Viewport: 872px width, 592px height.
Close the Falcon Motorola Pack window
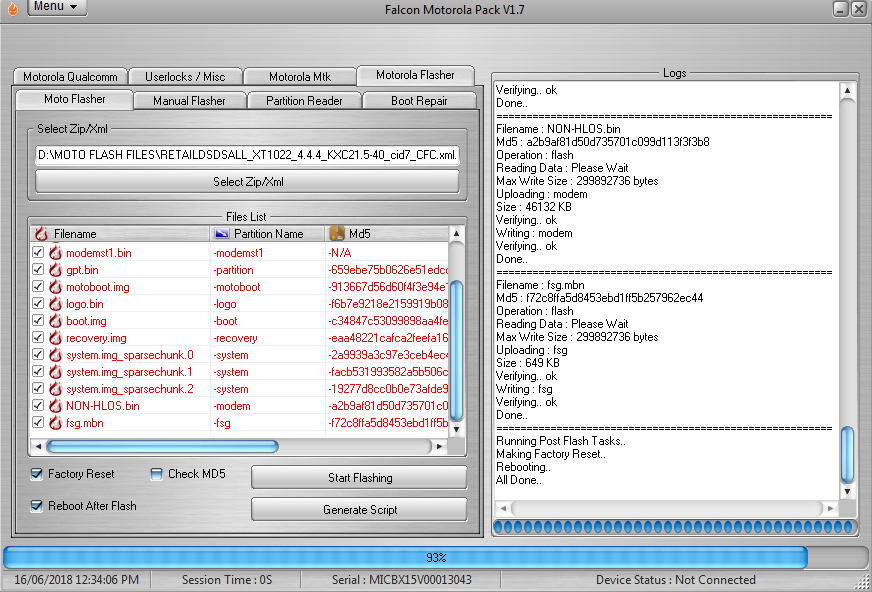[x=858, y=9]
